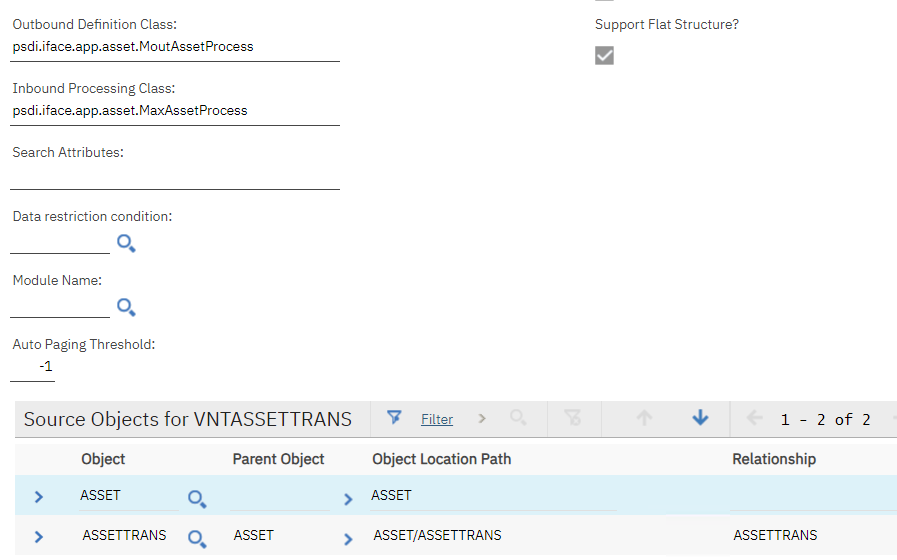
Task: Open Parent Object menu chevron in ASSET row
Action: click(x=348, y=498)
